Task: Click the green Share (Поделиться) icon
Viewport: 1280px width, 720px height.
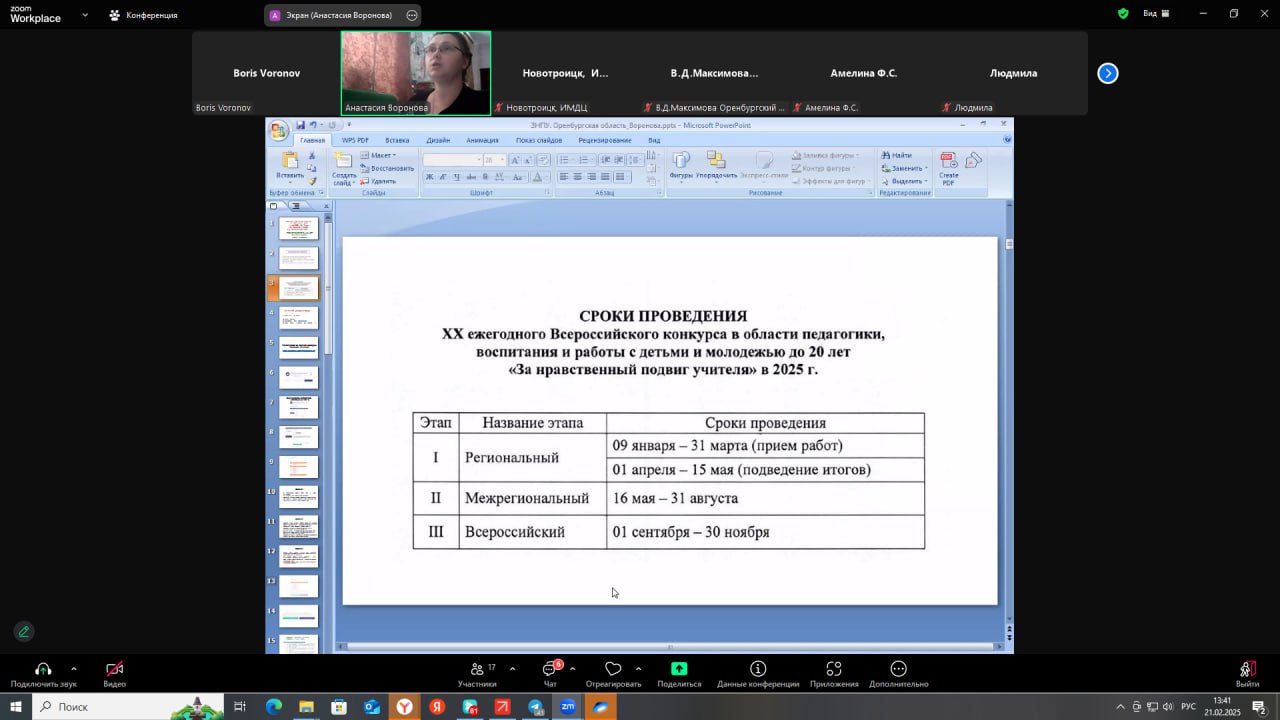Action: click(x=679, y=669)
